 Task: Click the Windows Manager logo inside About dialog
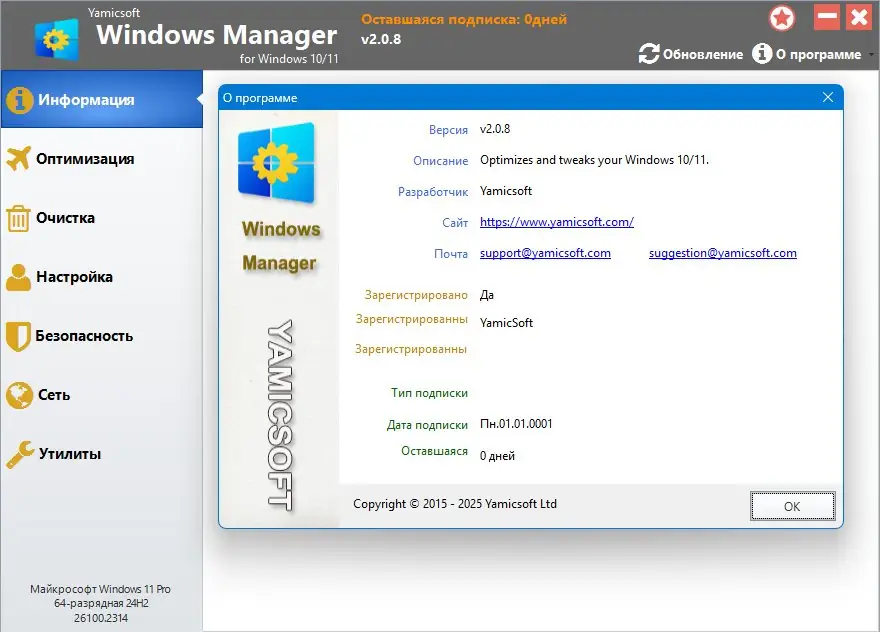click(x=277, y=163)
